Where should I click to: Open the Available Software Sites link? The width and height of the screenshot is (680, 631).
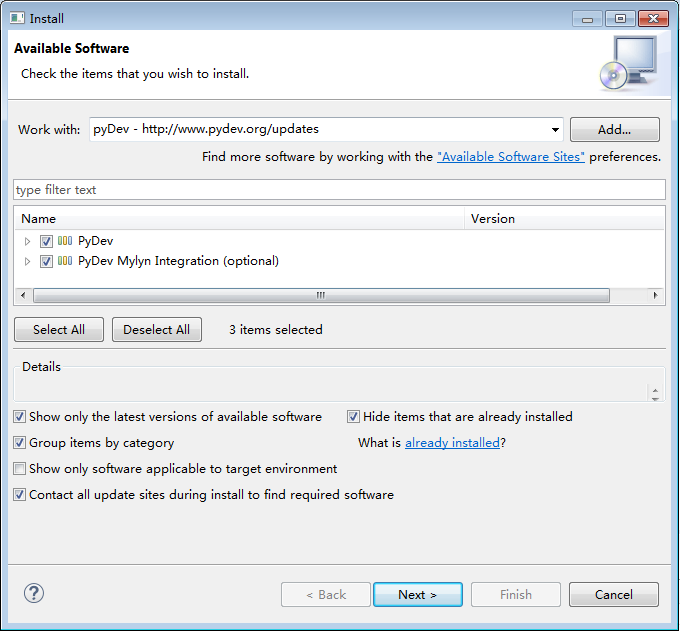point(510,157)
